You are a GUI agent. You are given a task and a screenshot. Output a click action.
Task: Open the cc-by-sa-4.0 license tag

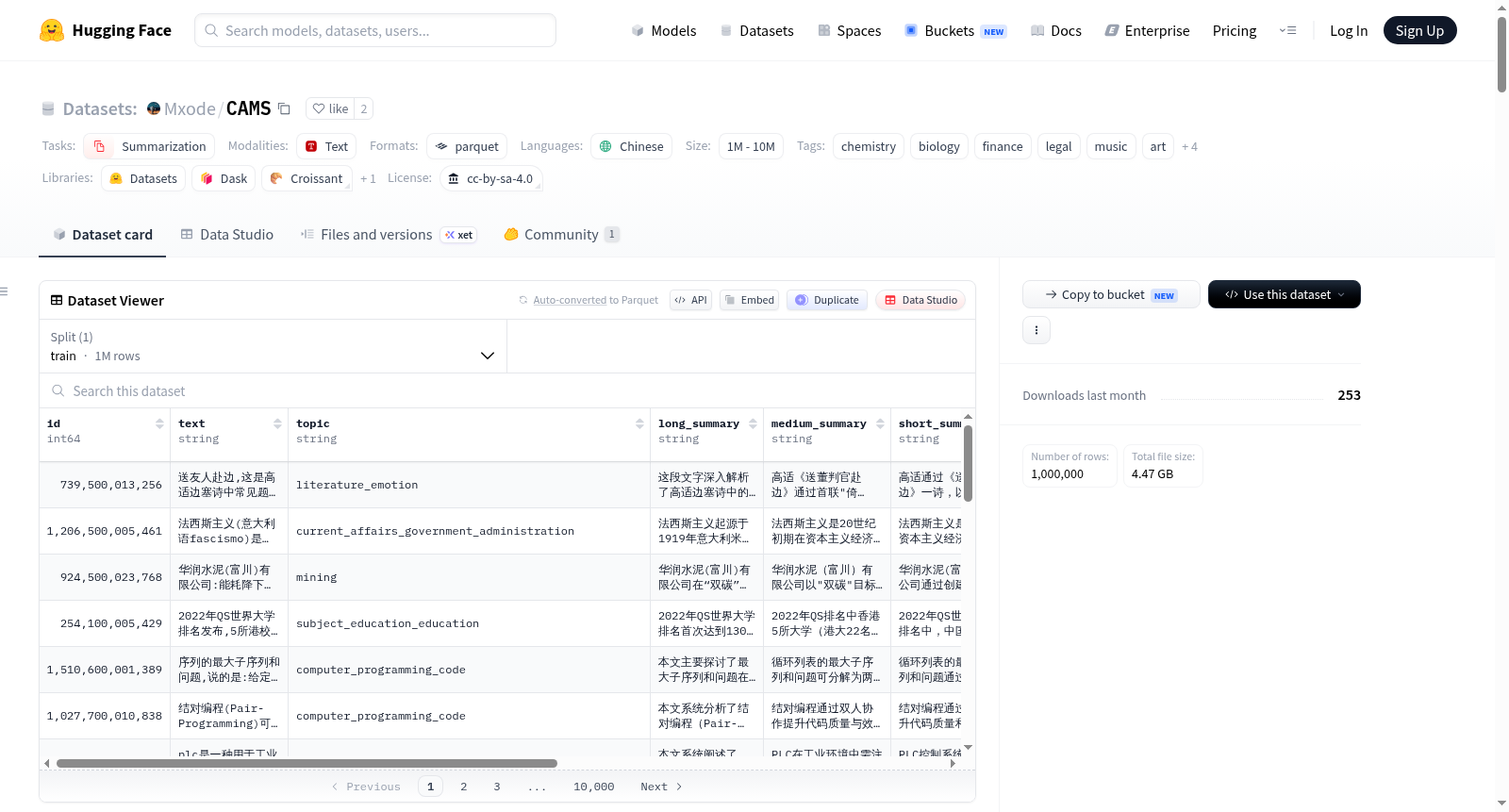[x=490, y=178]
